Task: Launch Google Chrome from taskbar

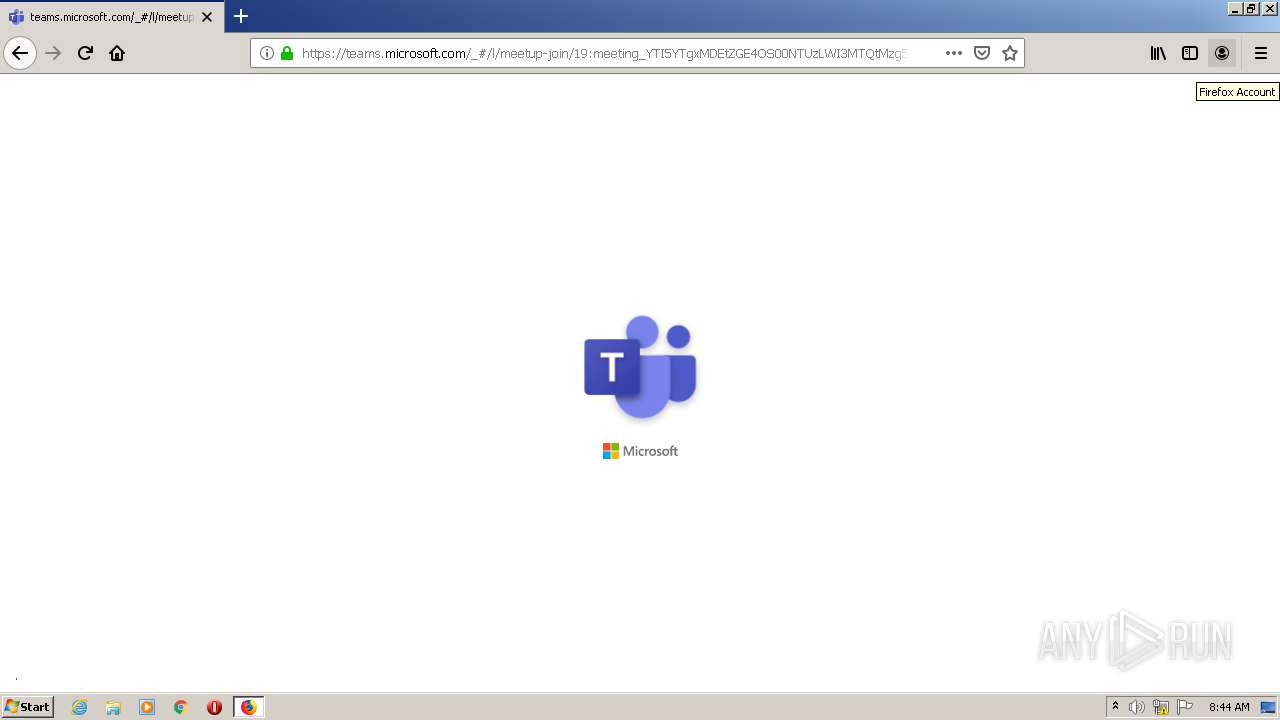Action: pyautogui.click(x=181, y=707)
